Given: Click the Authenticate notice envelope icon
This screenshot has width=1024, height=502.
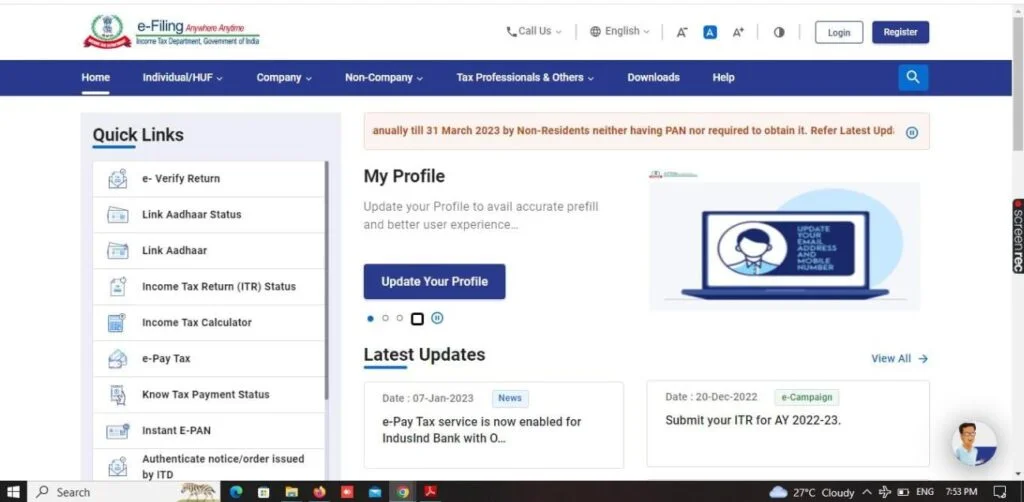Looking at the screenshot, I should (x=118, y=467).
